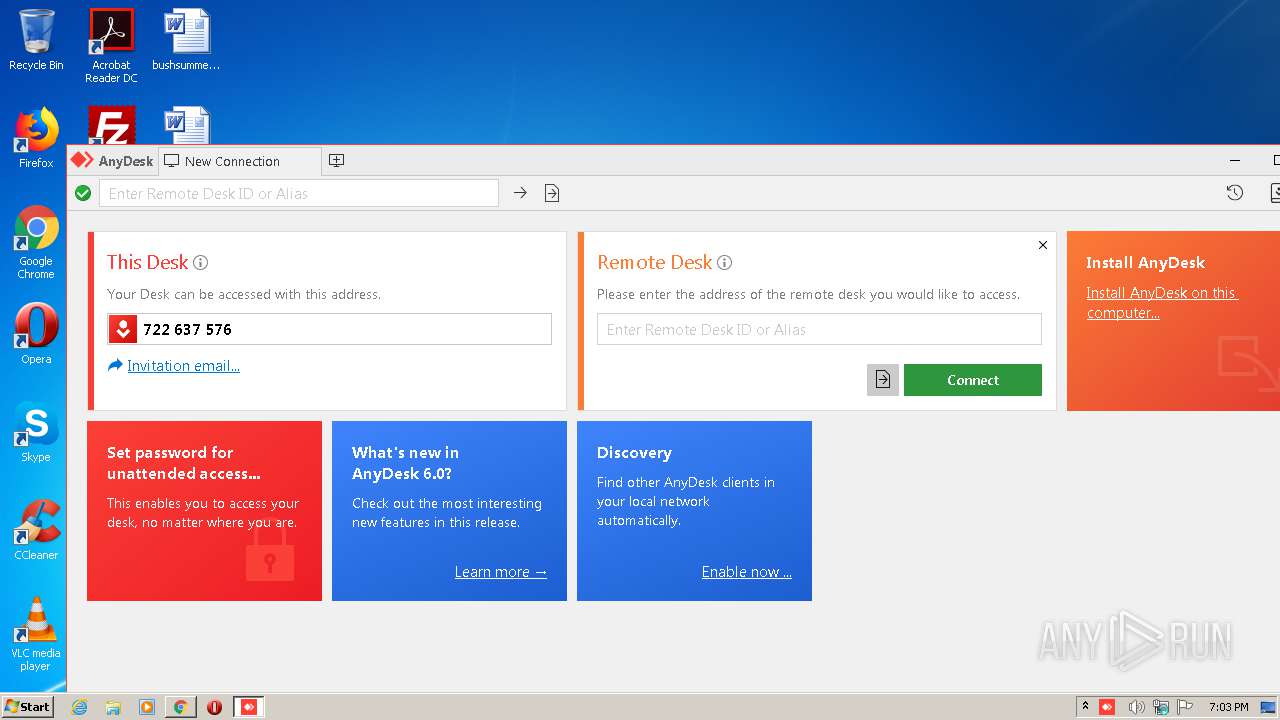Add a new session tab
This screenshot has height=720, width=1280.
pyautogui.click(x=337, y=160)
